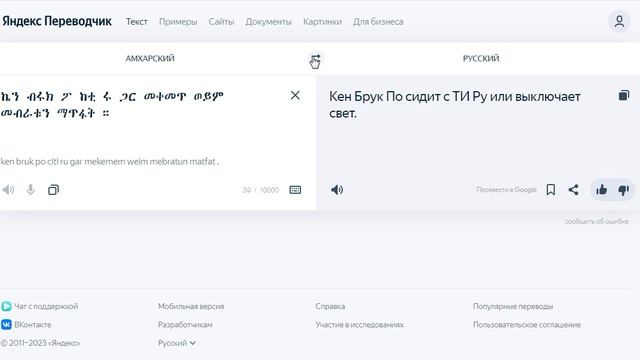
Task: Expand the Русский interface language dropdown
Action: [177, 343]
